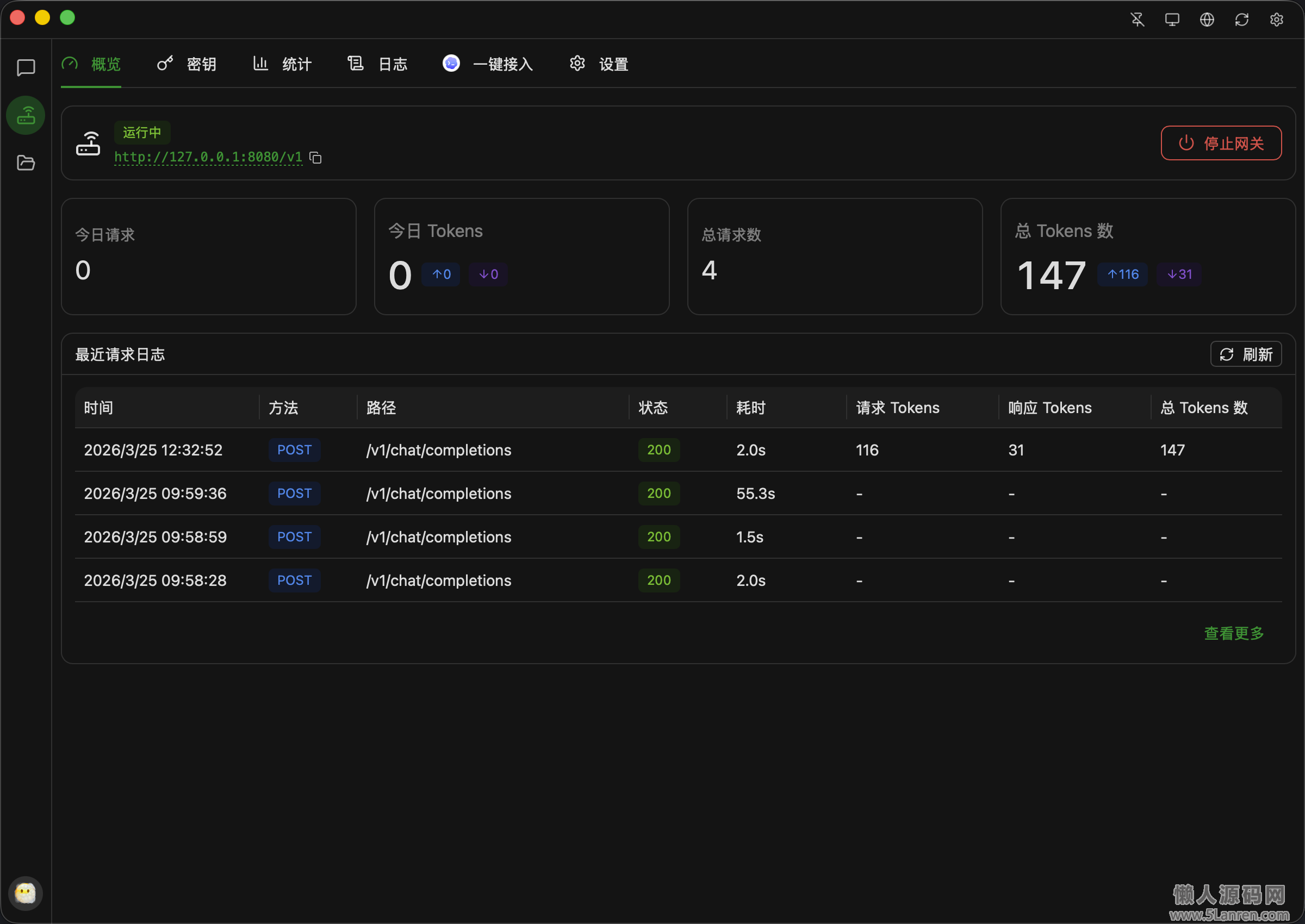Open the http://127.0.0.1:8080/v1 gateway link

point(208,157)
